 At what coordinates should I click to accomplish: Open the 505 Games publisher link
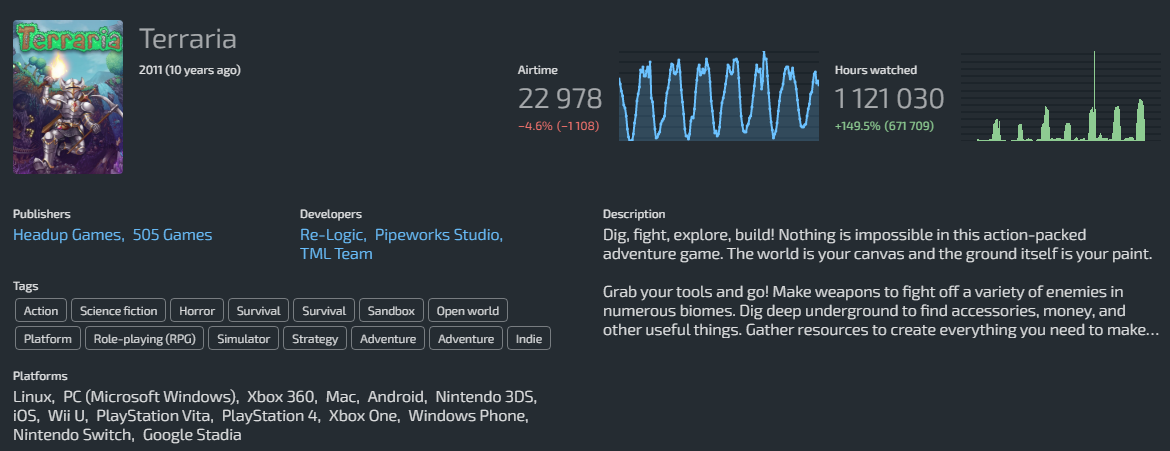(172, 235)
